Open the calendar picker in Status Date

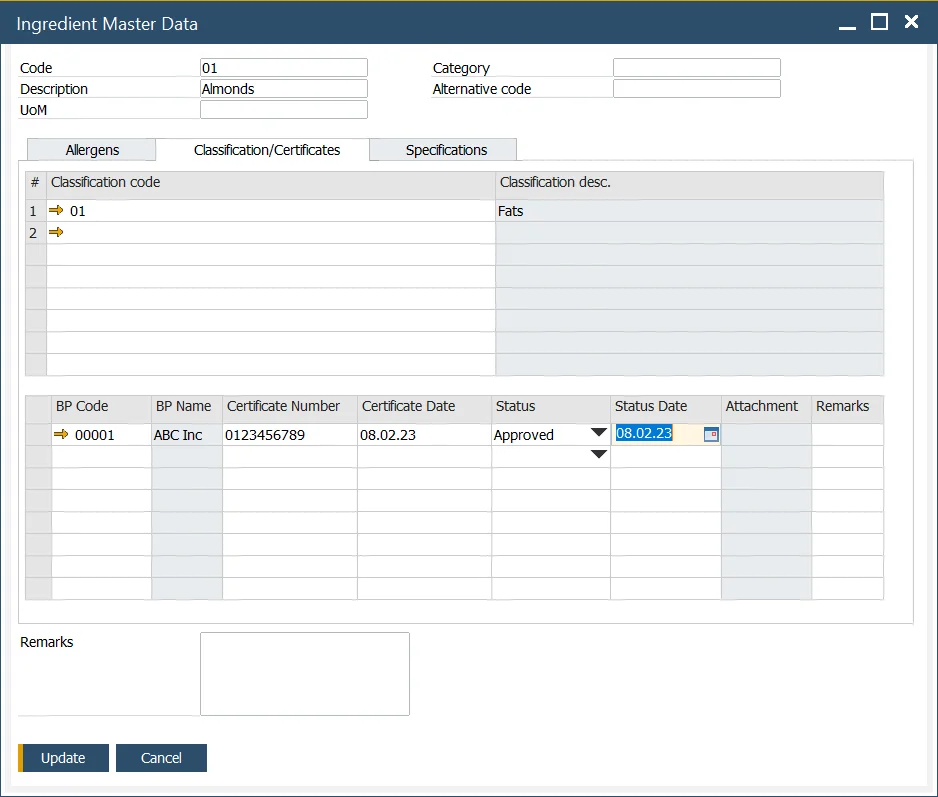[711, 434]
